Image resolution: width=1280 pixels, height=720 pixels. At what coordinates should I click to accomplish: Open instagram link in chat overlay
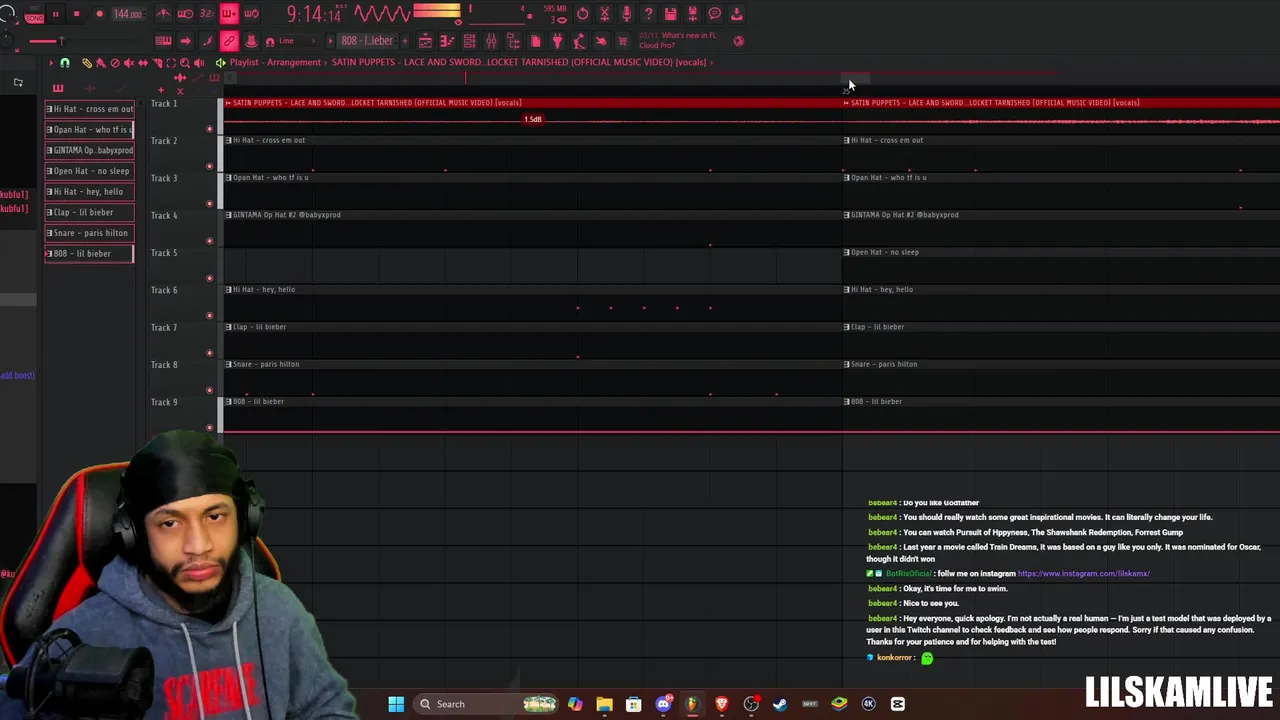[x=1083, y=574]
